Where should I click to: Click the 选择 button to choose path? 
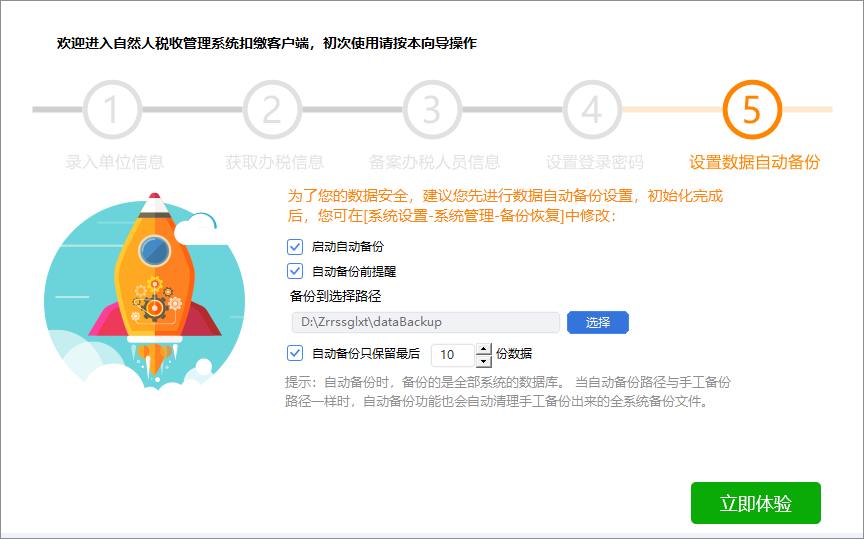[x=598, y=322]
